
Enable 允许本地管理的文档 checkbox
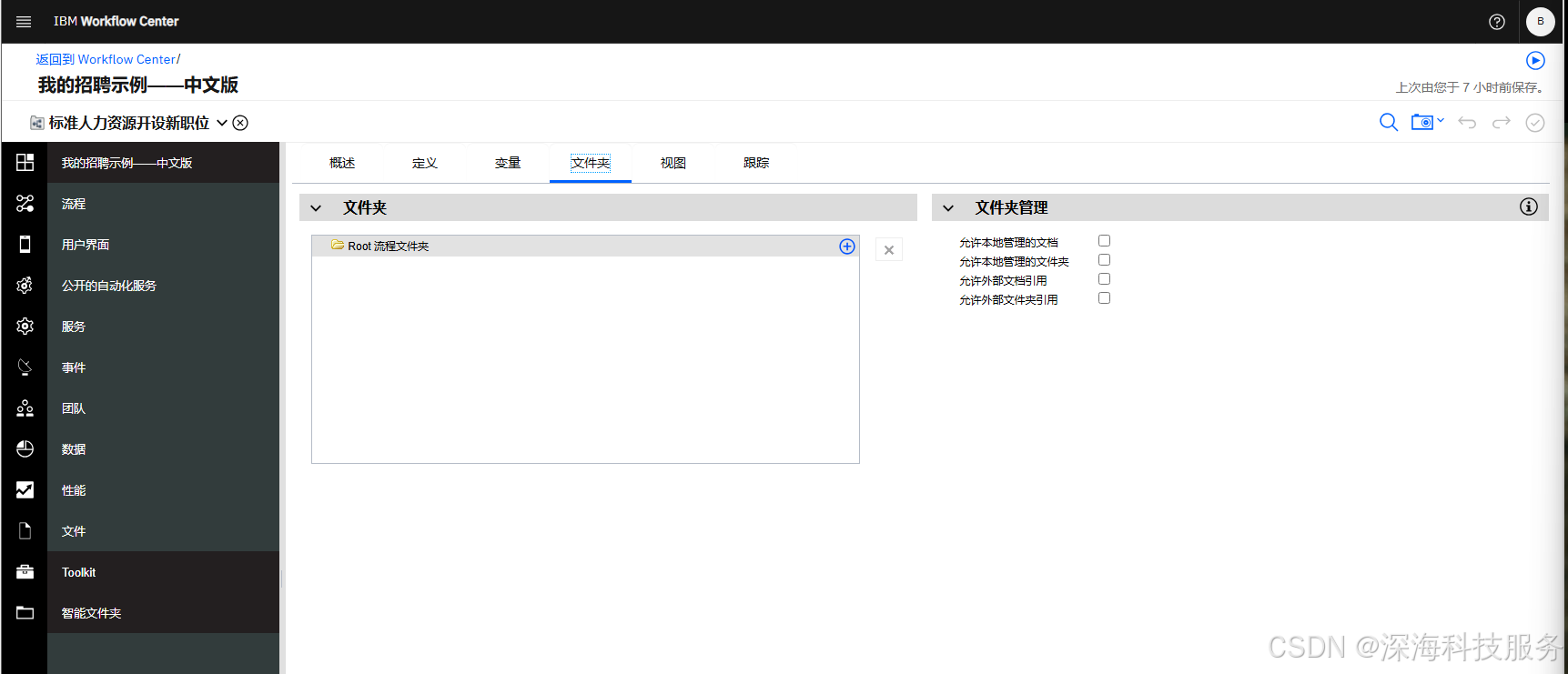click(1104, 241)
